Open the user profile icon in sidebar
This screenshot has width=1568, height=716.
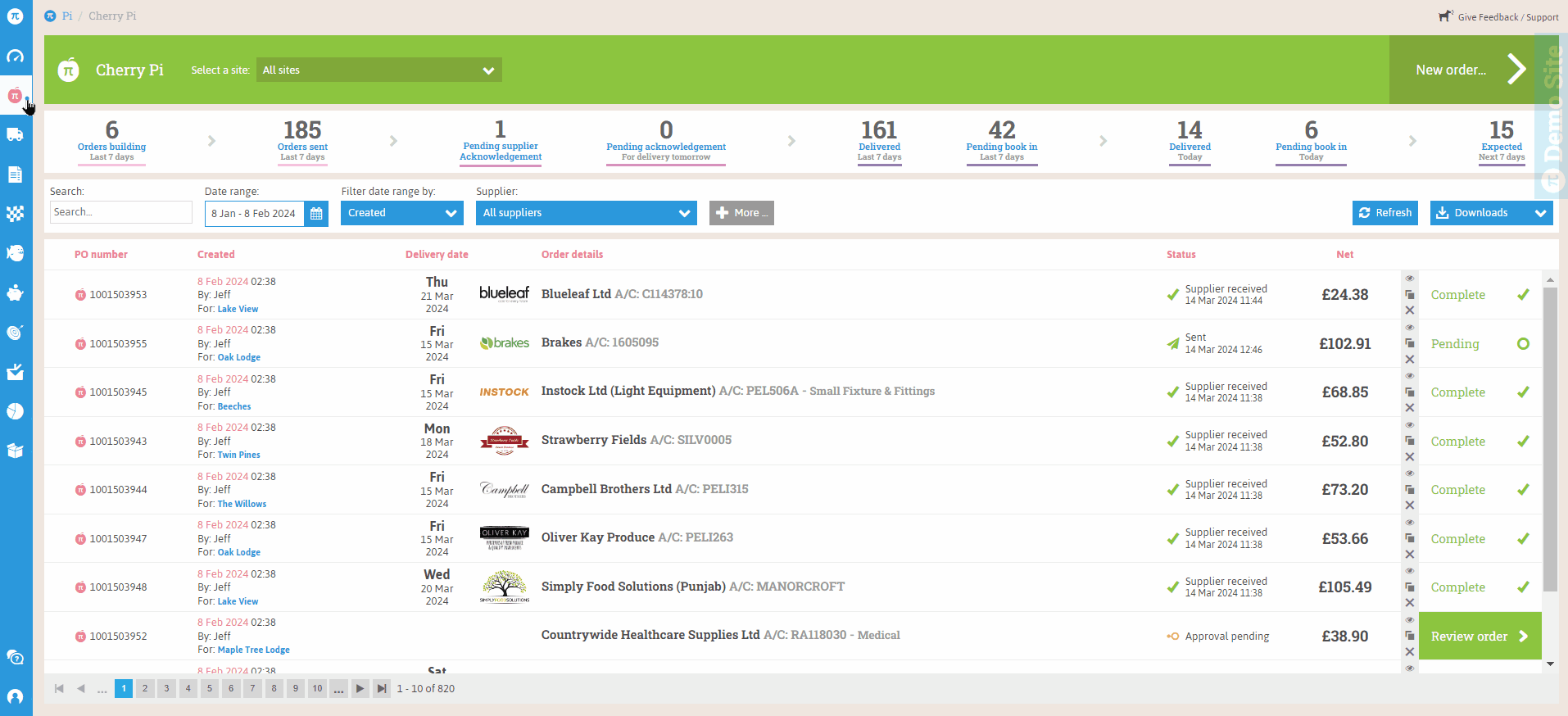click(16, 696)
